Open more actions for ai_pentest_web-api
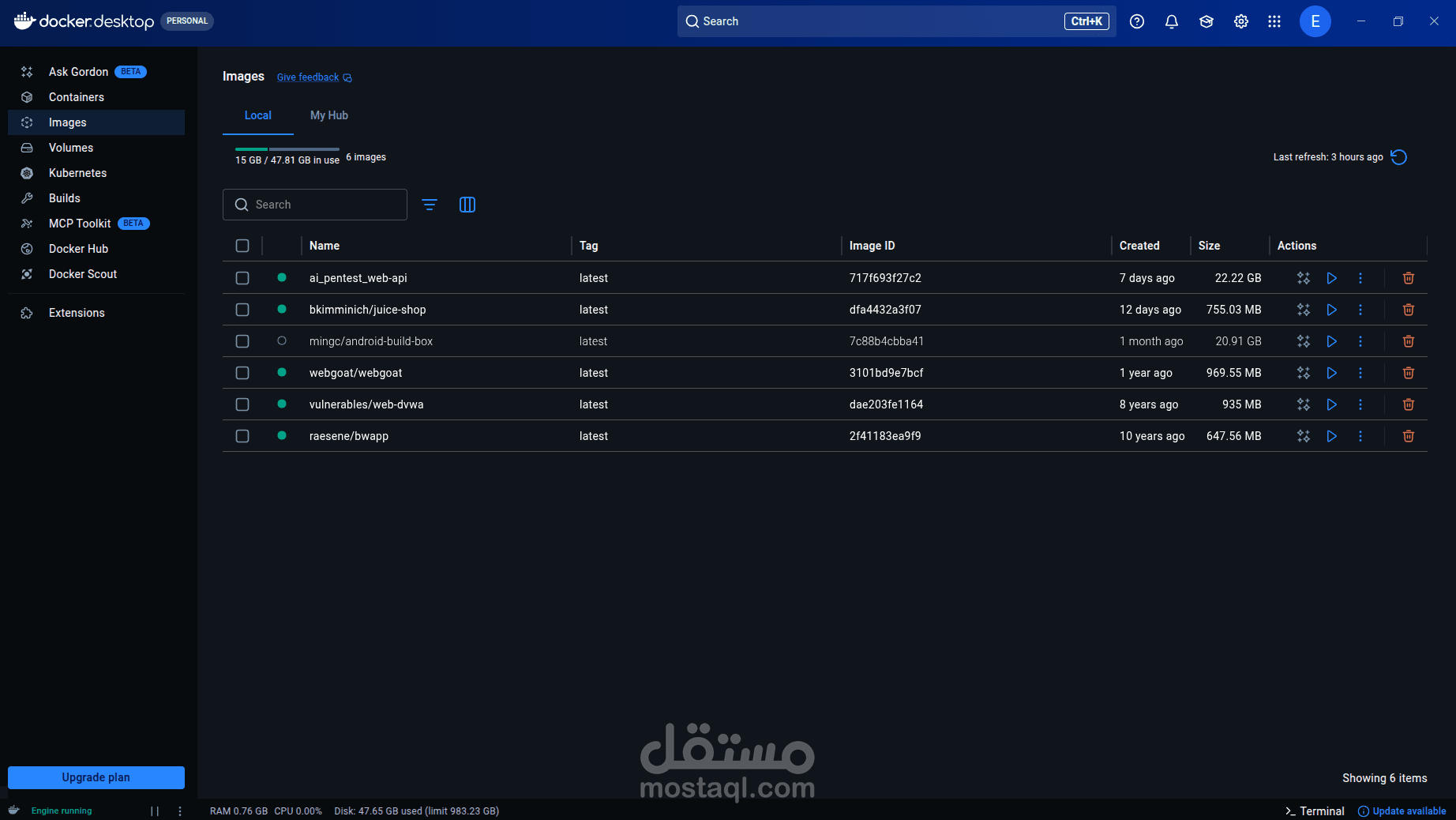Viewport: 1456px width, 820px height. coord(1360,278)
